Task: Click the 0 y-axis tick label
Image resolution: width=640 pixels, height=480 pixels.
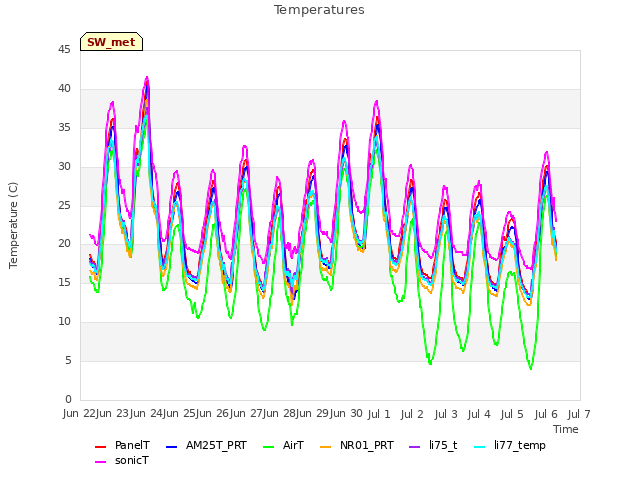Action: click(68, 399)
